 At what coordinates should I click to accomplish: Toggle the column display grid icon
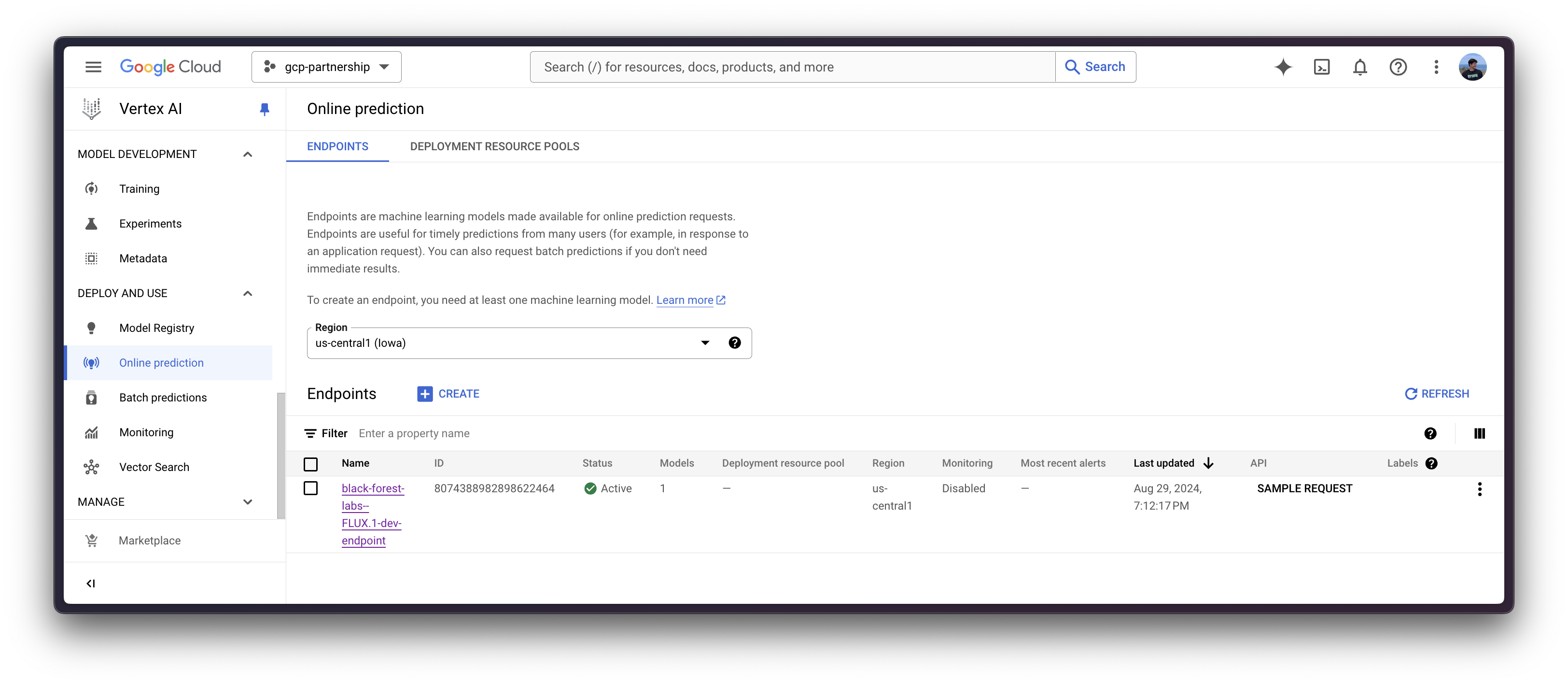coord(1480,433)
